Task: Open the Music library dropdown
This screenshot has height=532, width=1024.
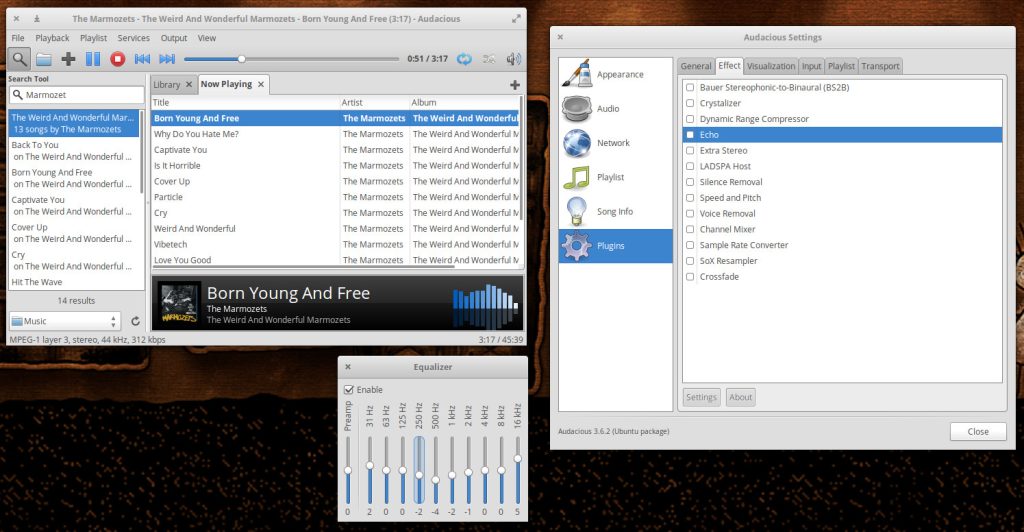Action: 65,321
